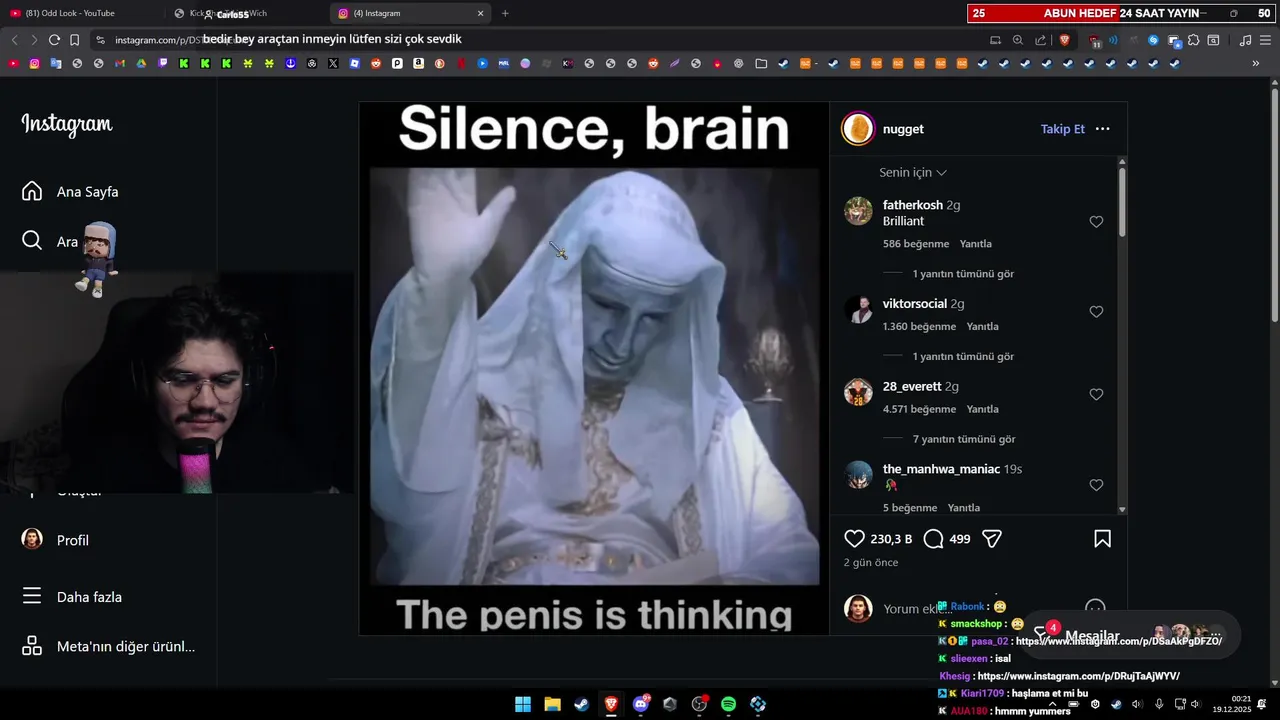The width and height of the screenshot is (1280, 720).
Task: Close the Instagram tab
Action: [480, 13]
